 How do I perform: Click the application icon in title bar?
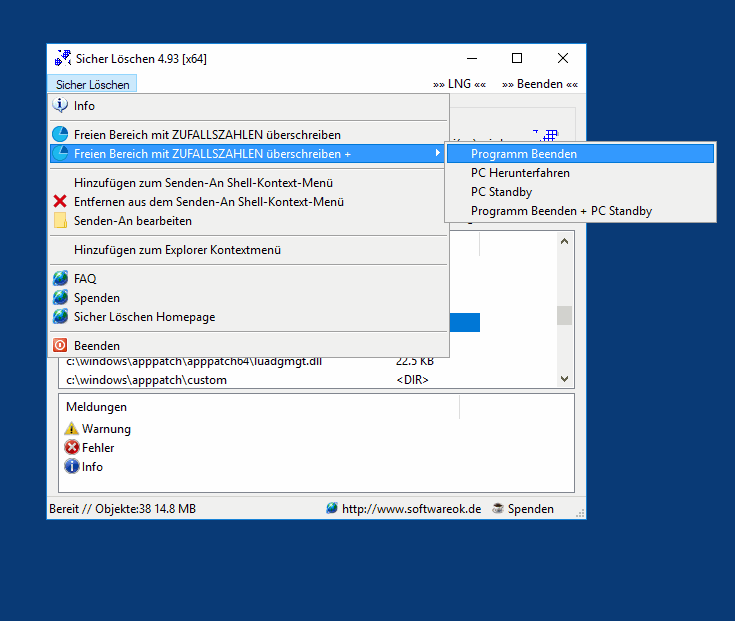(63, 58)
